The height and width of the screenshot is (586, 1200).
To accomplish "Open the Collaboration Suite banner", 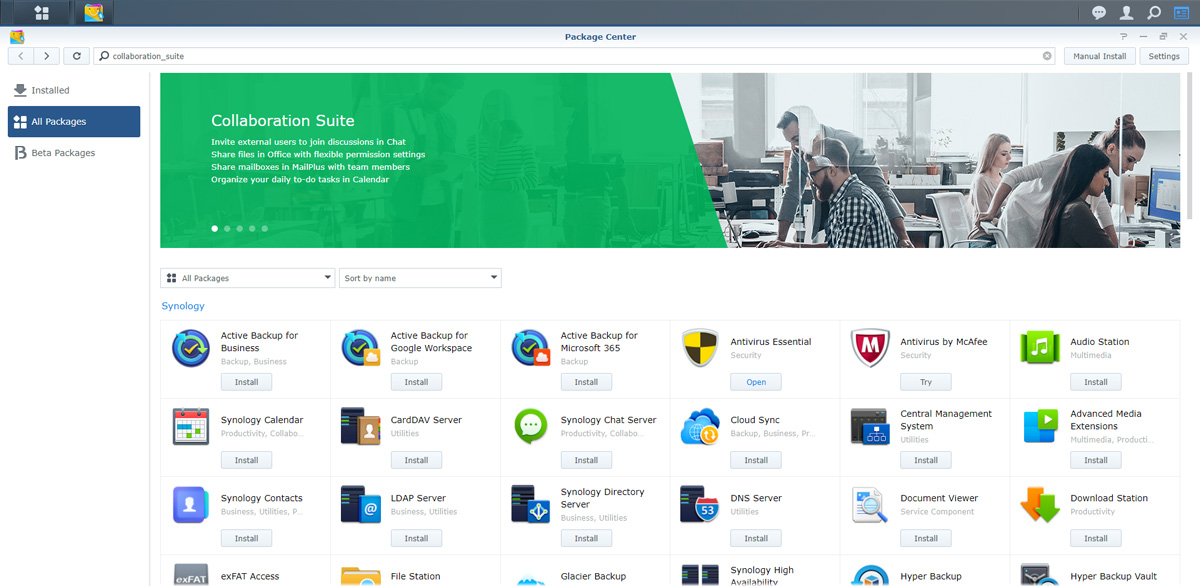I will pyautogui.click(x=670, y=160).
